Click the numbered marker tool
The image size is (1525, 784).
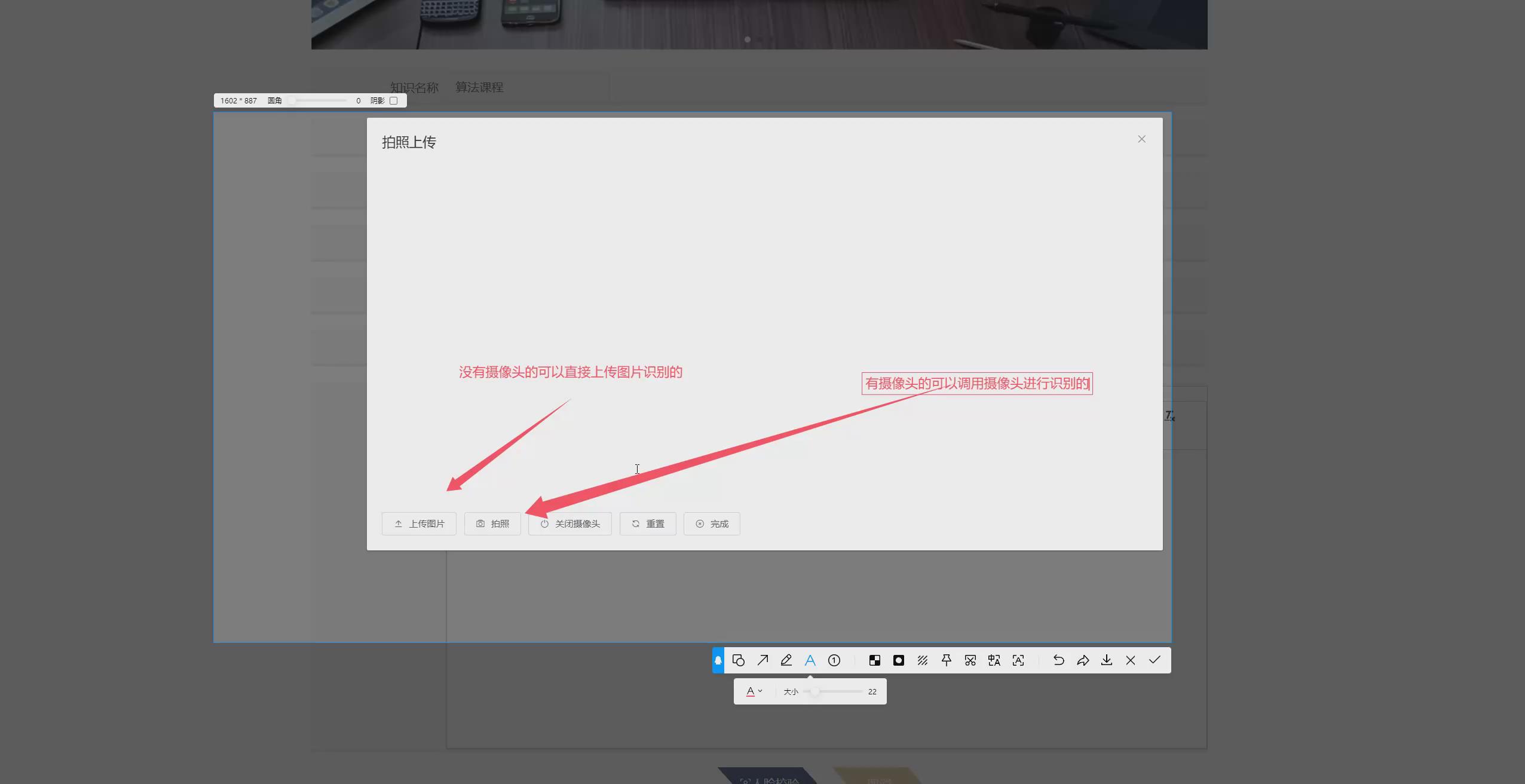pos(834,660)
